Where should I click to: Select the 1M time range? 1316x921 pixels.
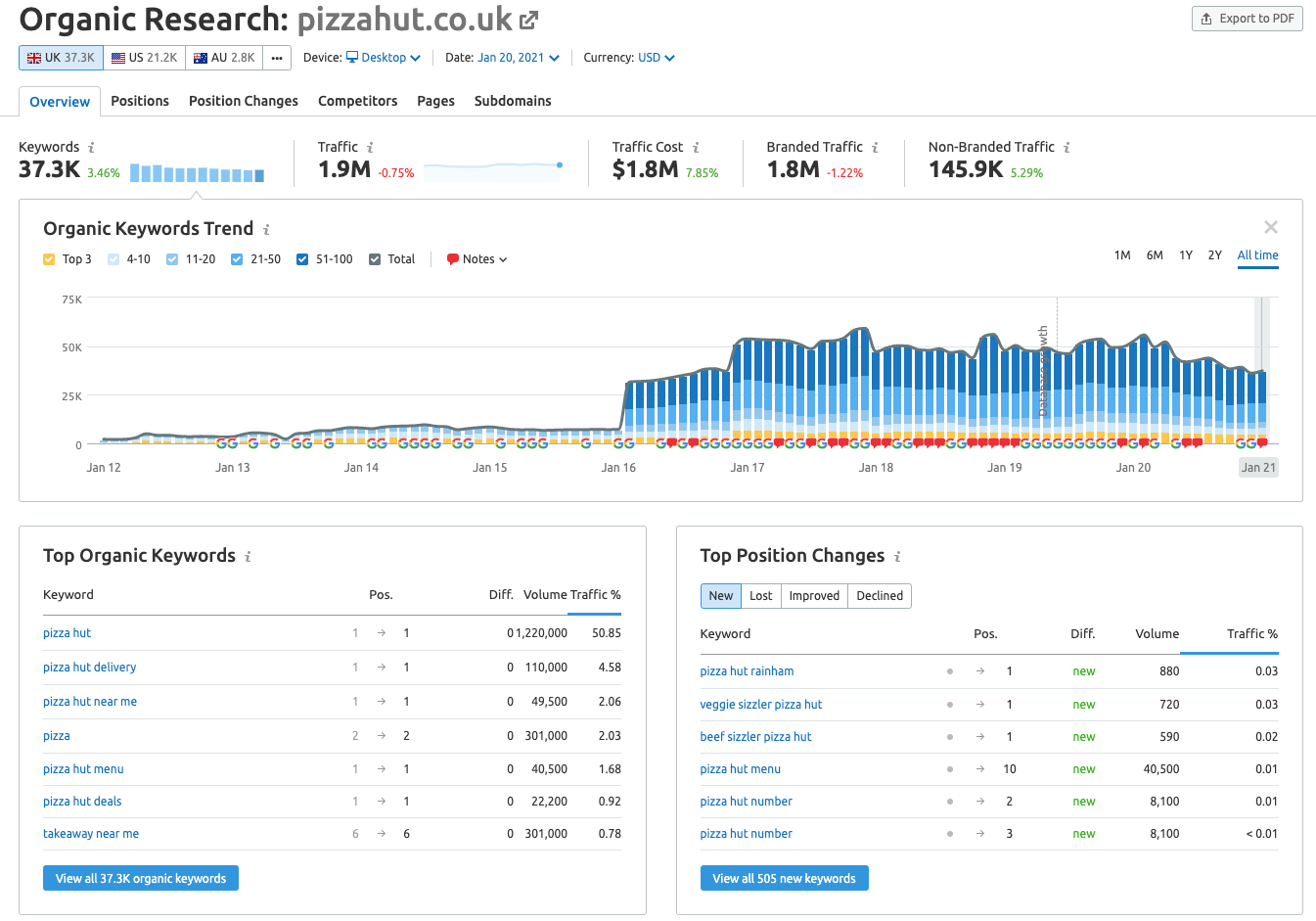[1122, 255]
